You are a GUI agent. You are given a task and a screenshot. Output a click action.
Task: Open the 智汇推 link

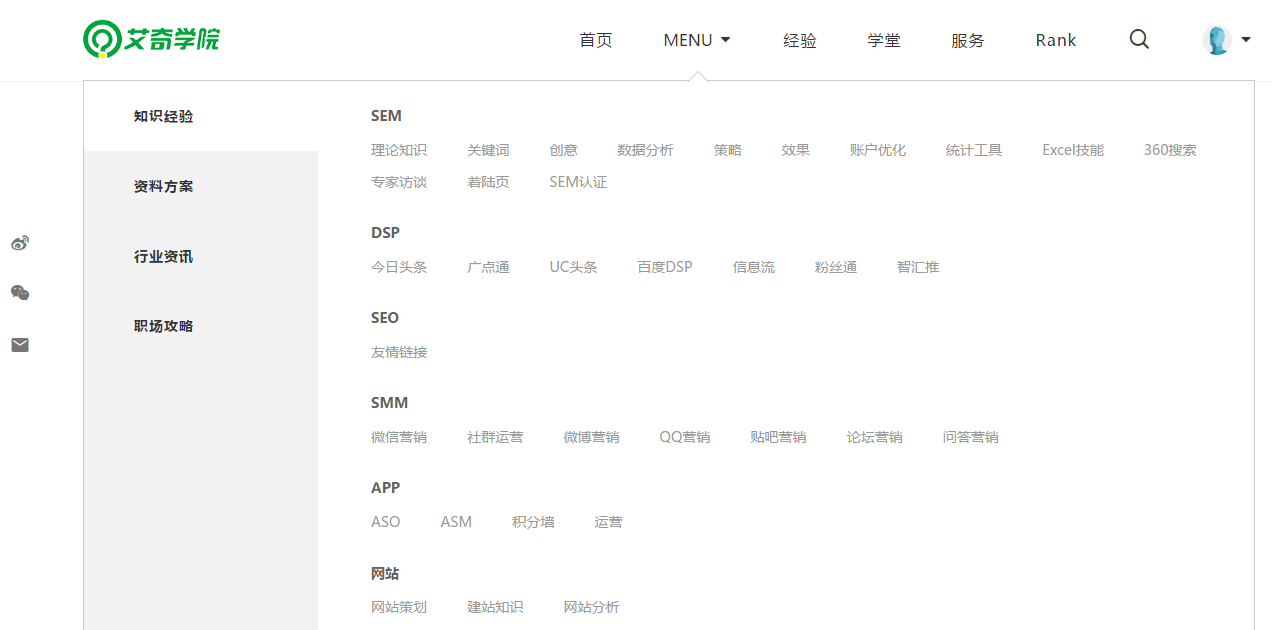tap(918, 267)
